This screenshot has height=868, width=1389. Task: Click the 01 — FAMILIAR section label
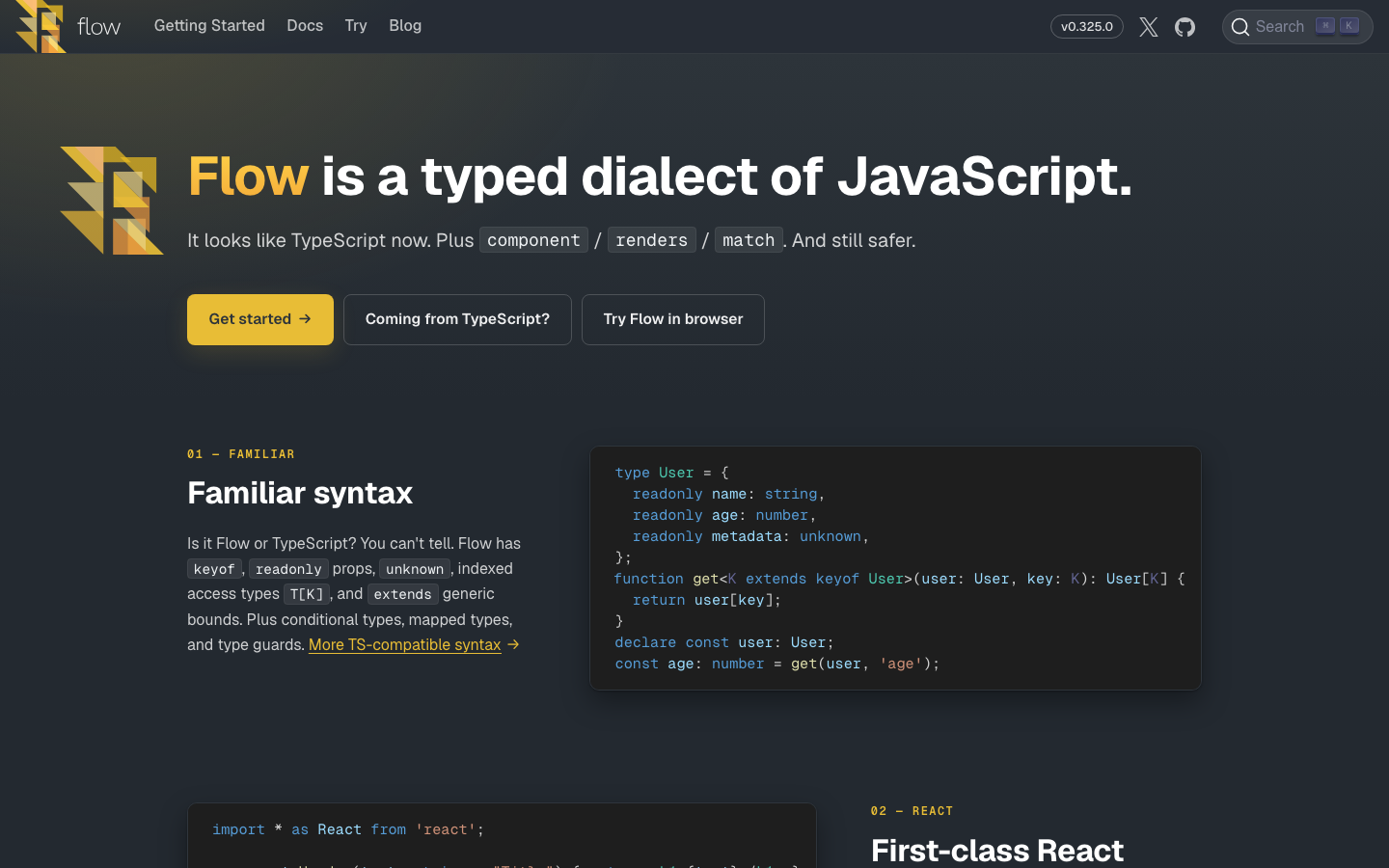click(241, 454)
